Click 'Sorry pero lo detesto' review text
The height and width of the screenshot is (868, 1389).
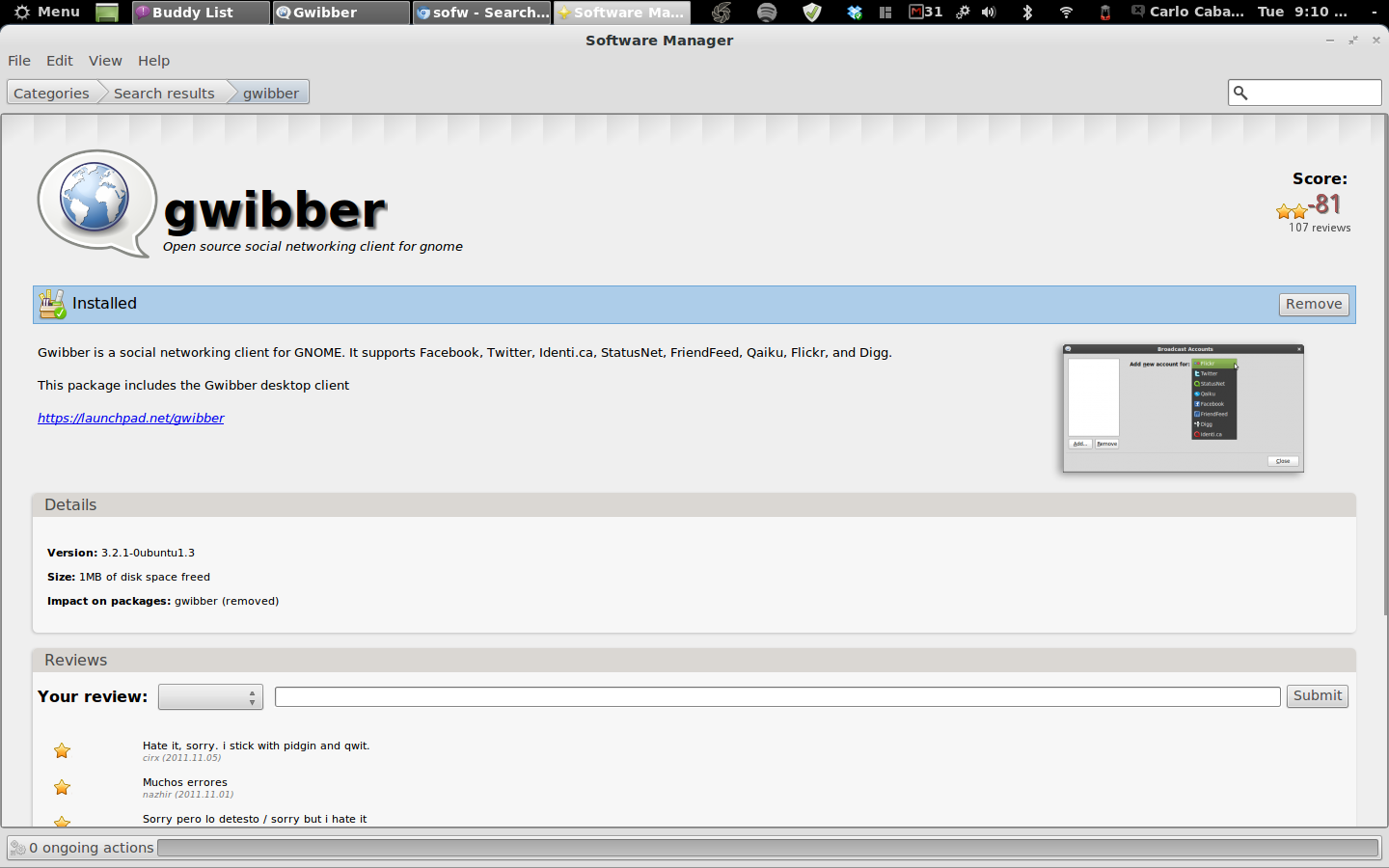coord(255,819)
